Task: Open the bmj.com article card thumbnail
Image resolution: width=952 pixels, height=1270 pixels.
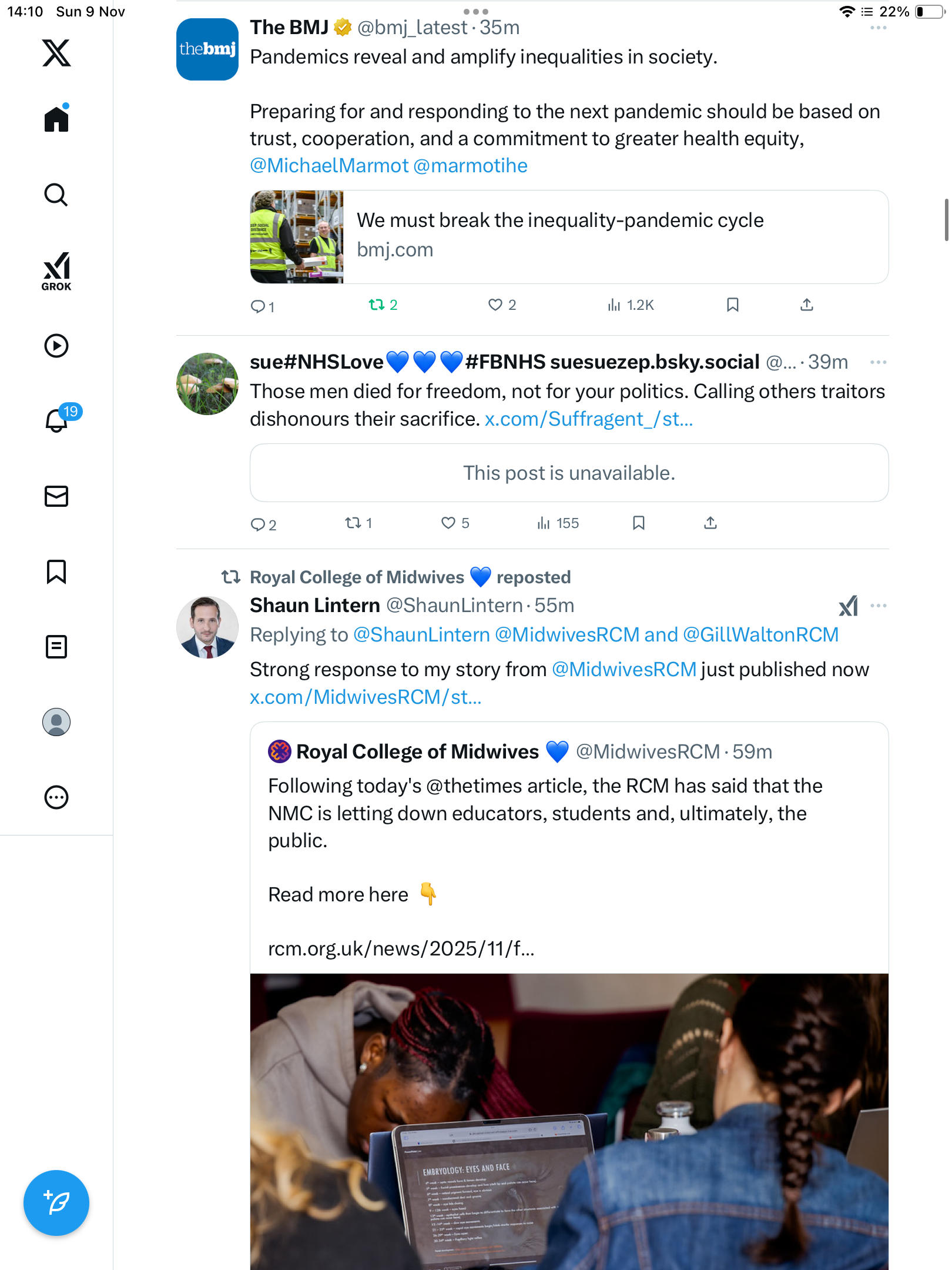Action: point(297,237)
